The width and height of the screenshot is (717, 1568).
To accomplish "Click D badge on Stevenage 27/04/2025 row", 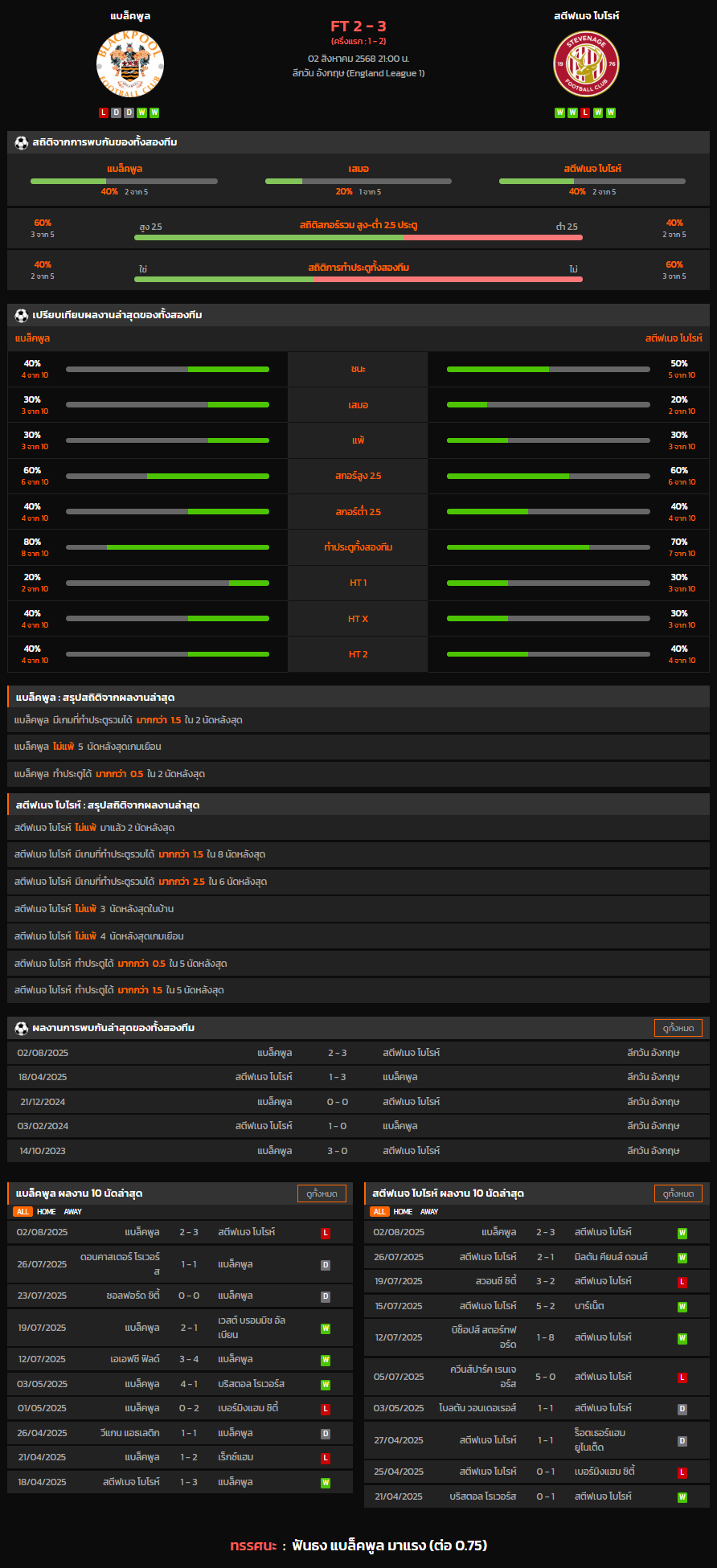I will (682, 1441).
